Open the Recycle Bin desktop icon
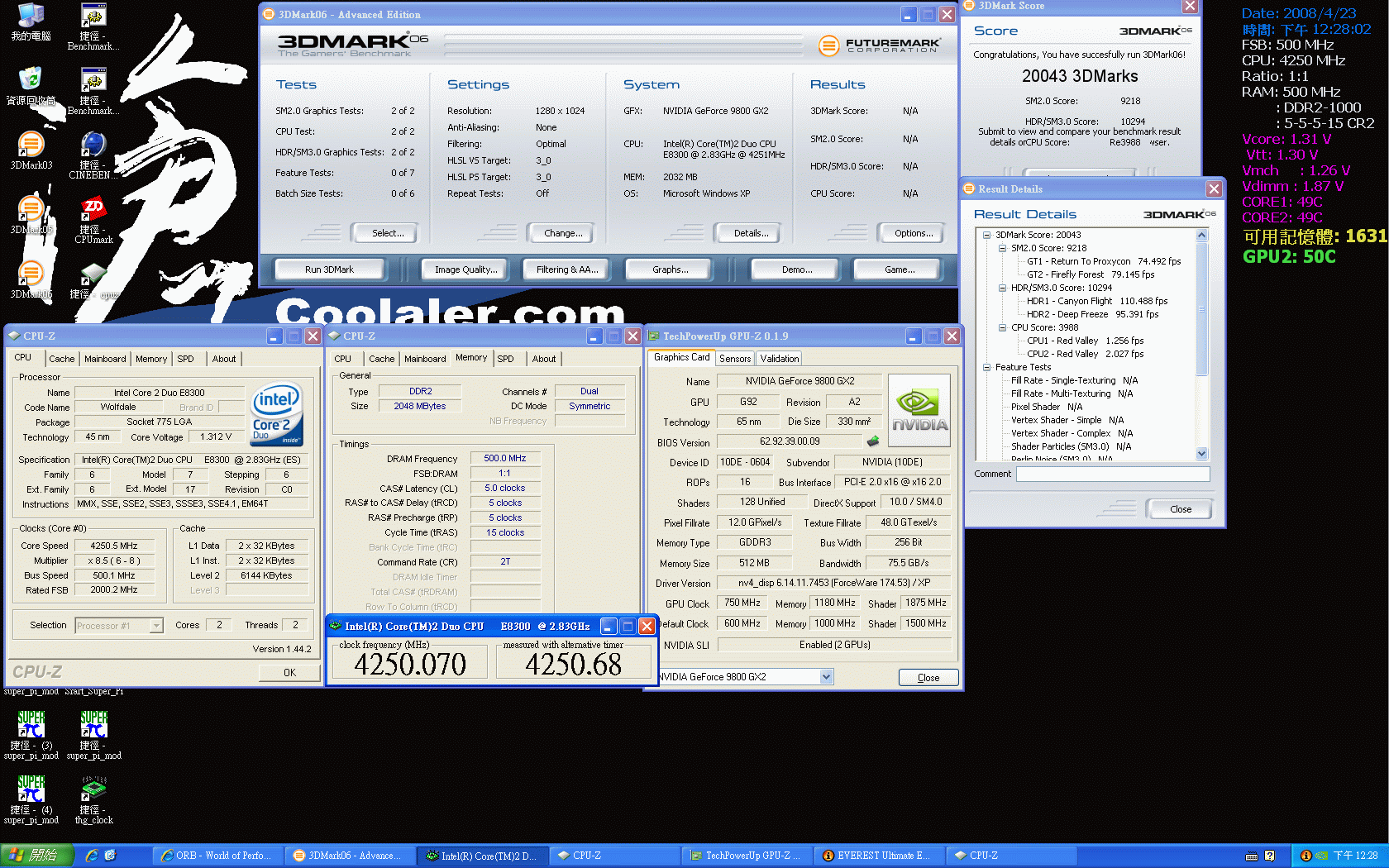 pos(31,86)
